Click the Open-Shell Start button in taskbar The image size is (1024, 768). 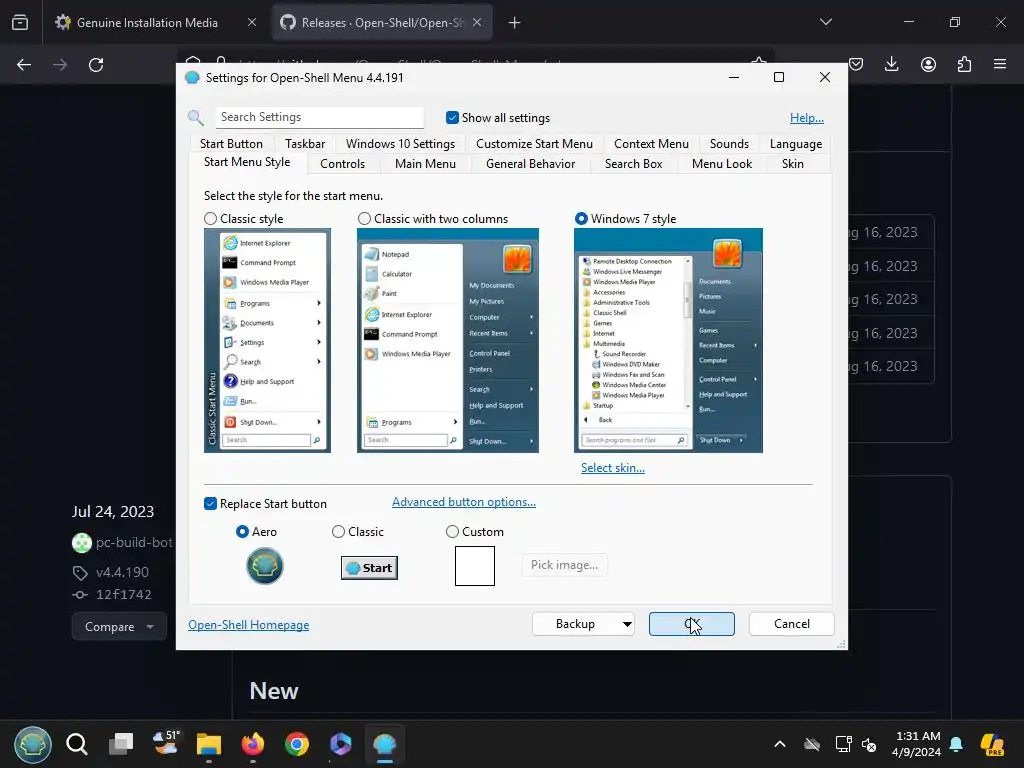pyautogui.click(x=33, y=744)
